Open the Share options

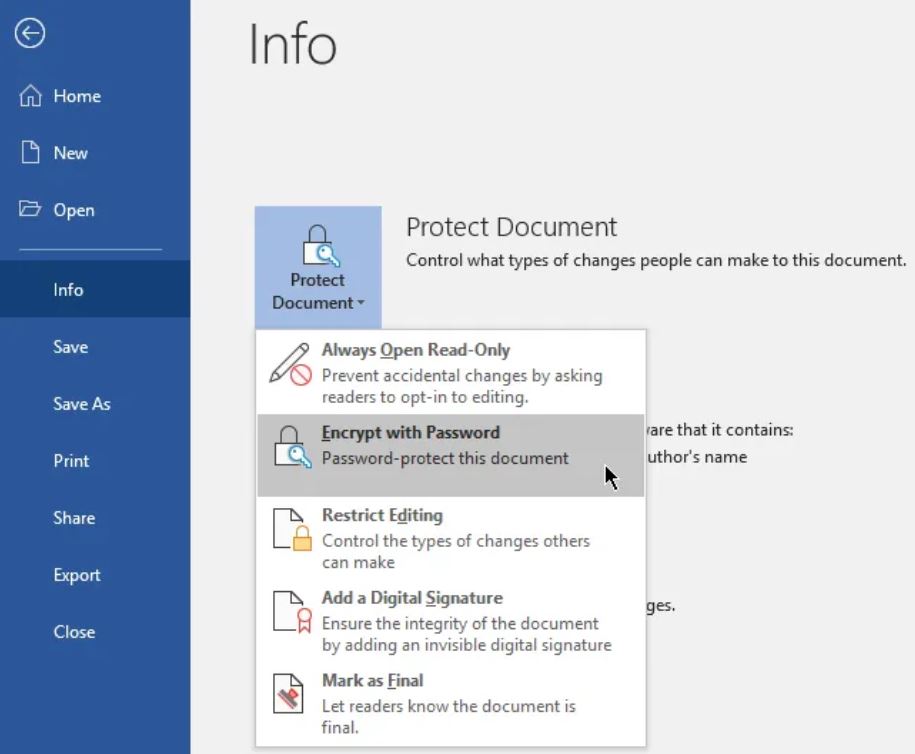tap(74, 518)
